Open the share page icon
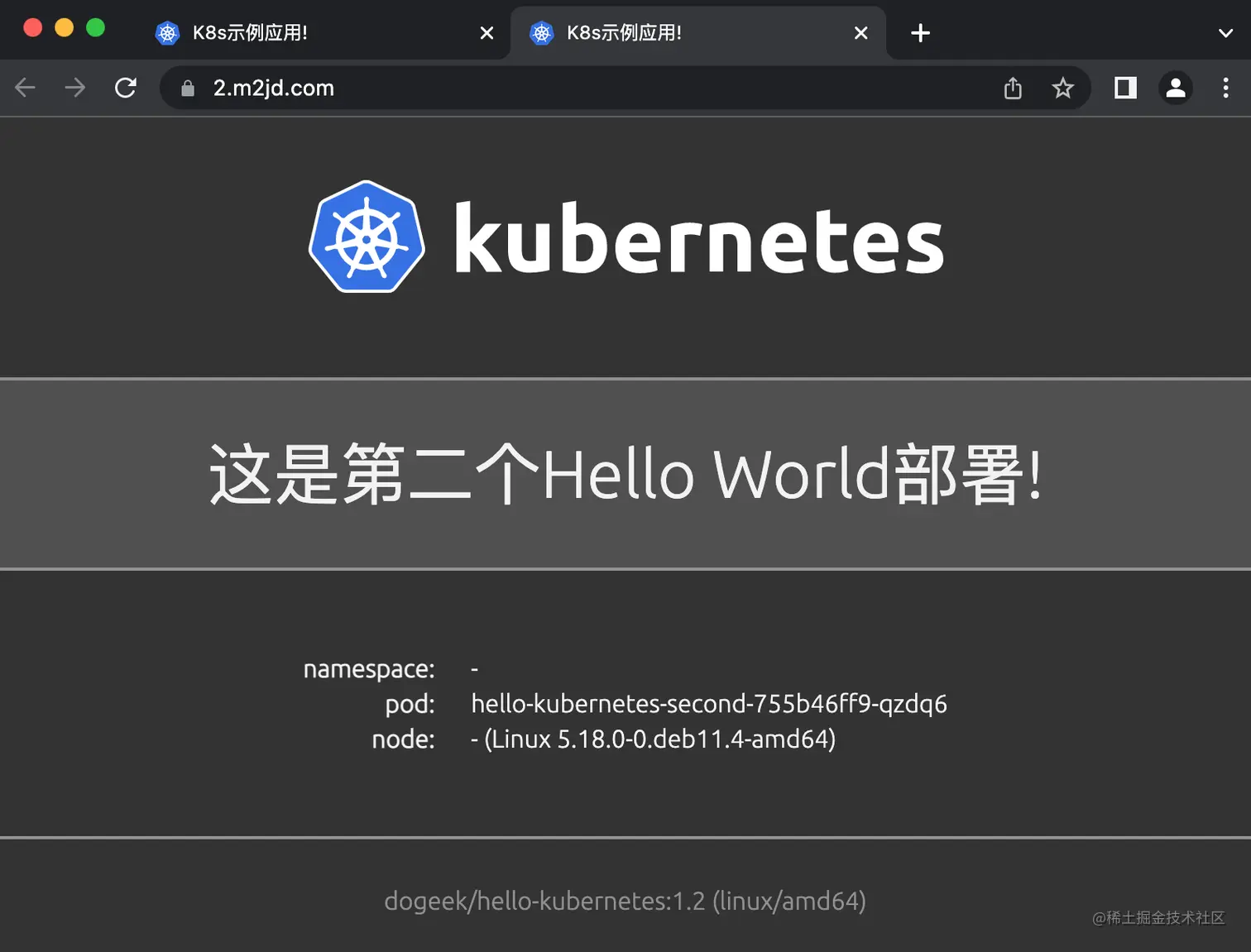The width and height of the screenshot is (1251, 952). click(x=1014, y=88)
